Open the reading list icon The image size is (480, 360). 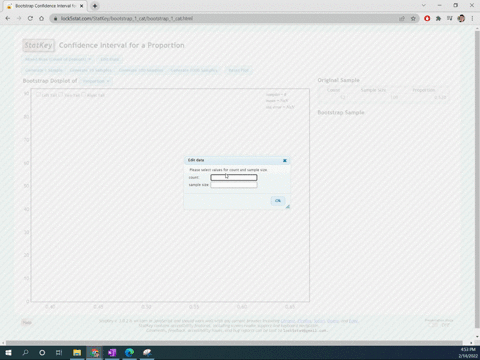coord(450,18)
